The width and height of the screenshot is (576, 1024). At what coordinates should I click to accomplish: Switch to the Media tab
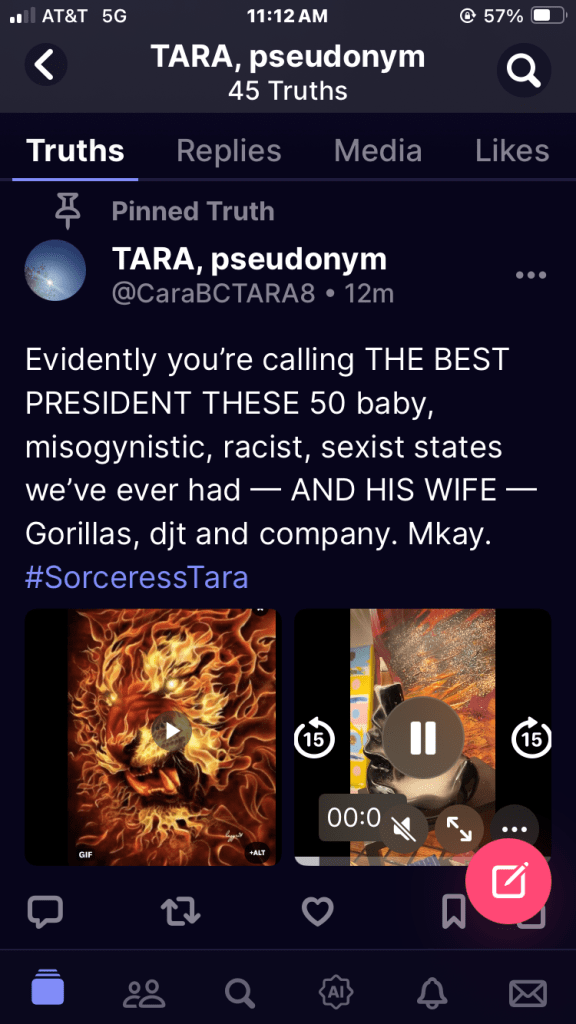click(x=377, y=151)
